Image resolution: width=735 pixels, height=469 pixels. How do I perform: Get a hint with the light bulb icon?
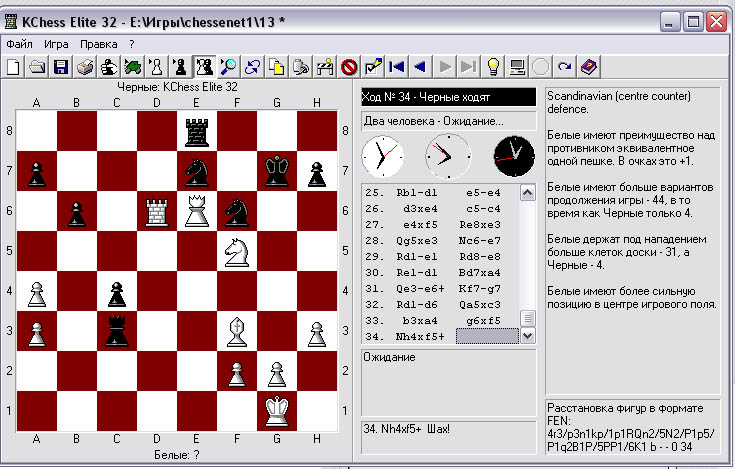pyautogui.click(x=493, y=67)
